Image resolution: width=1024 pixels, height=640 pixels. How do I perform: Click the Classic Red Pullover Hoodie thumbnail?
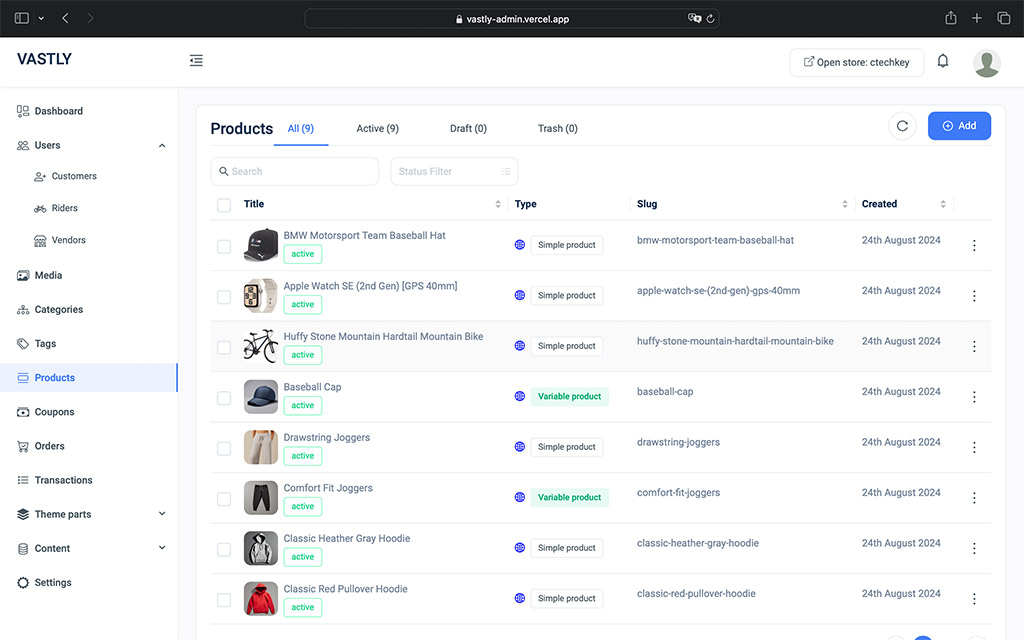pyautogui.click(x=261, y=599)
